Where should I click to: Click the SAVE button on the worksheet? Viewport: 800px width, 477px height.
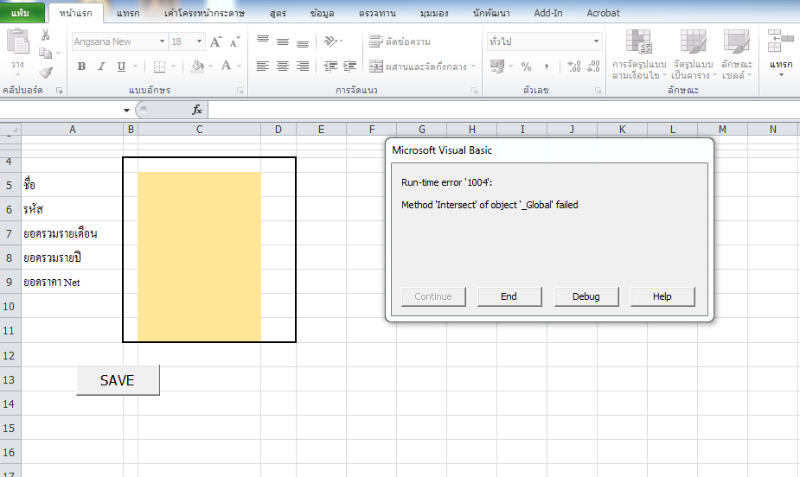coord(117,380)
